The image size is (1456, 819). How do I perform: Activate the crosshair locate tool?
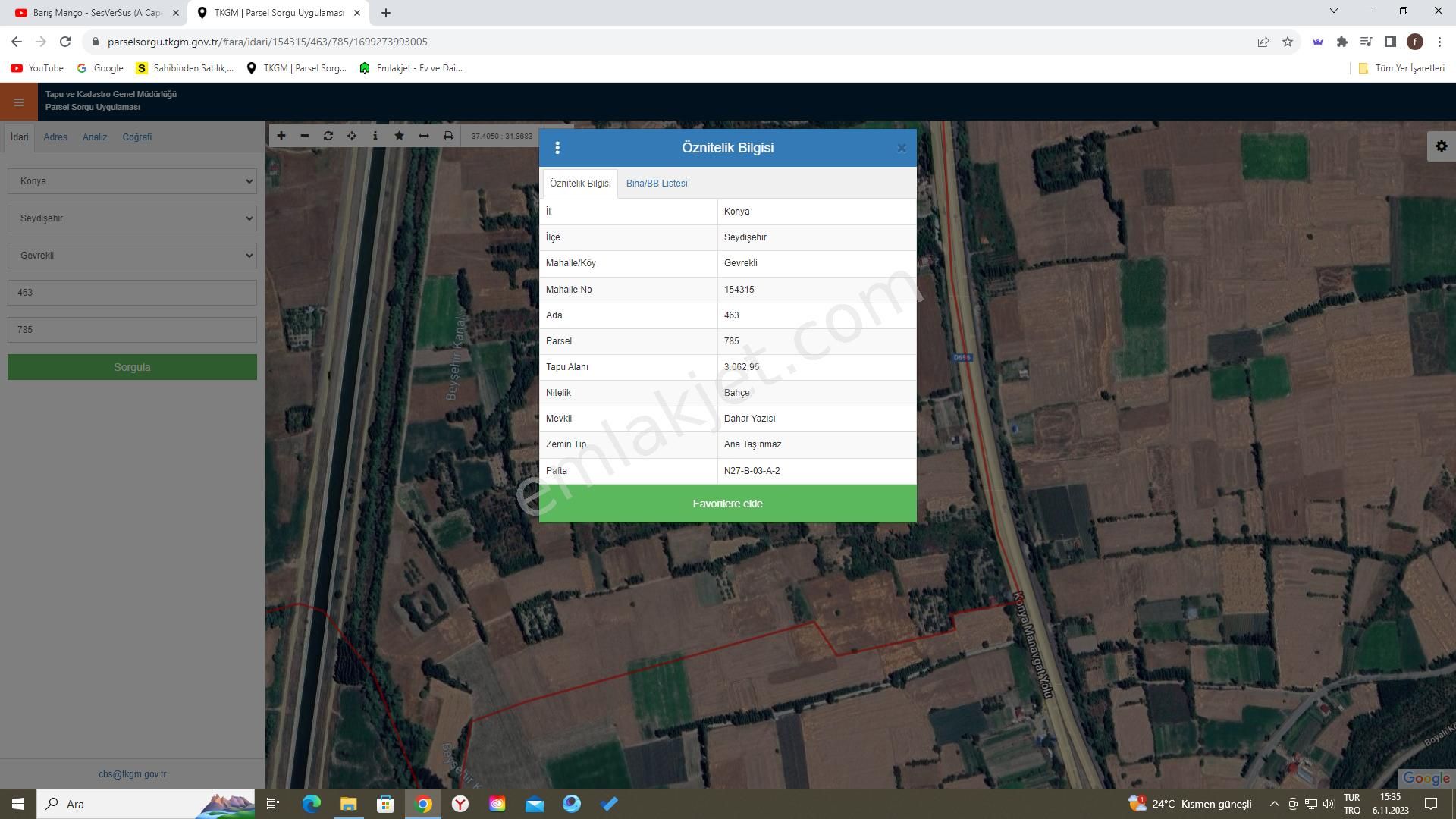coord(352,136)
